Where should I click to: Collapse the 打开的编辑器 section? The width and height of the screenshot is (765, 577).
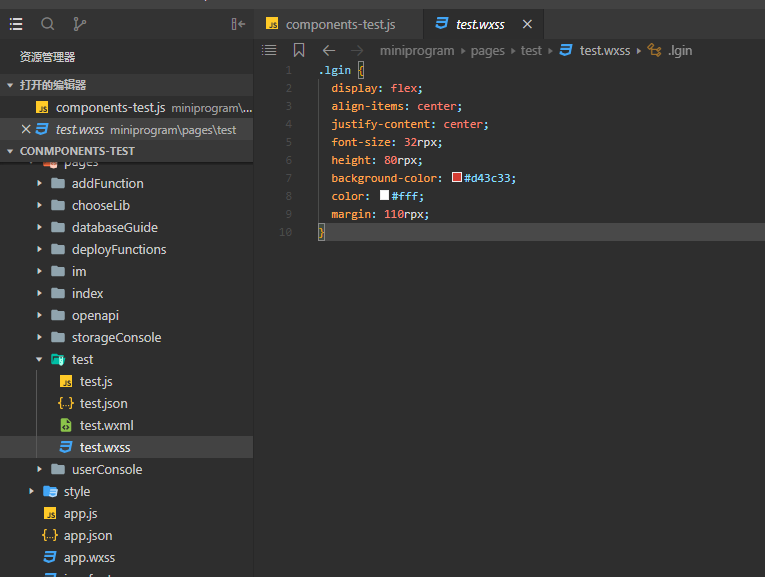126,85
